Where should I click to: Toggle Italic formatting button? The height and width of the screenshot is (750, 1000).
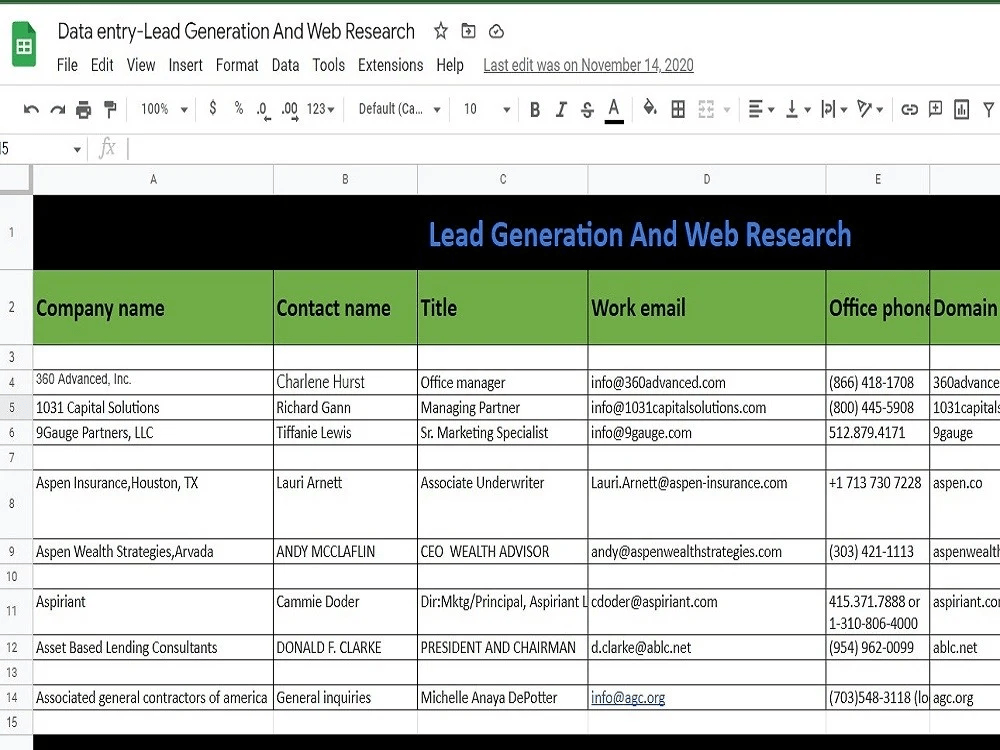[x=561, y=110]
